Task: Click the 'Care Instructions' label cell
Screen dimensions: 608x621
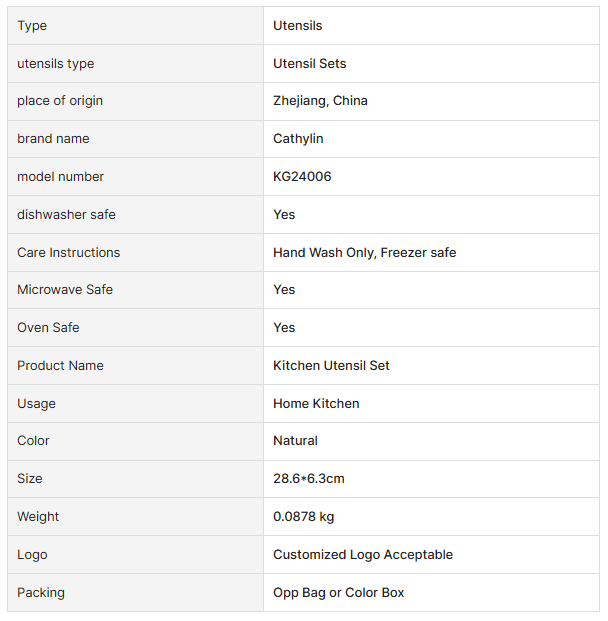Action: click(x=68, y=253)
